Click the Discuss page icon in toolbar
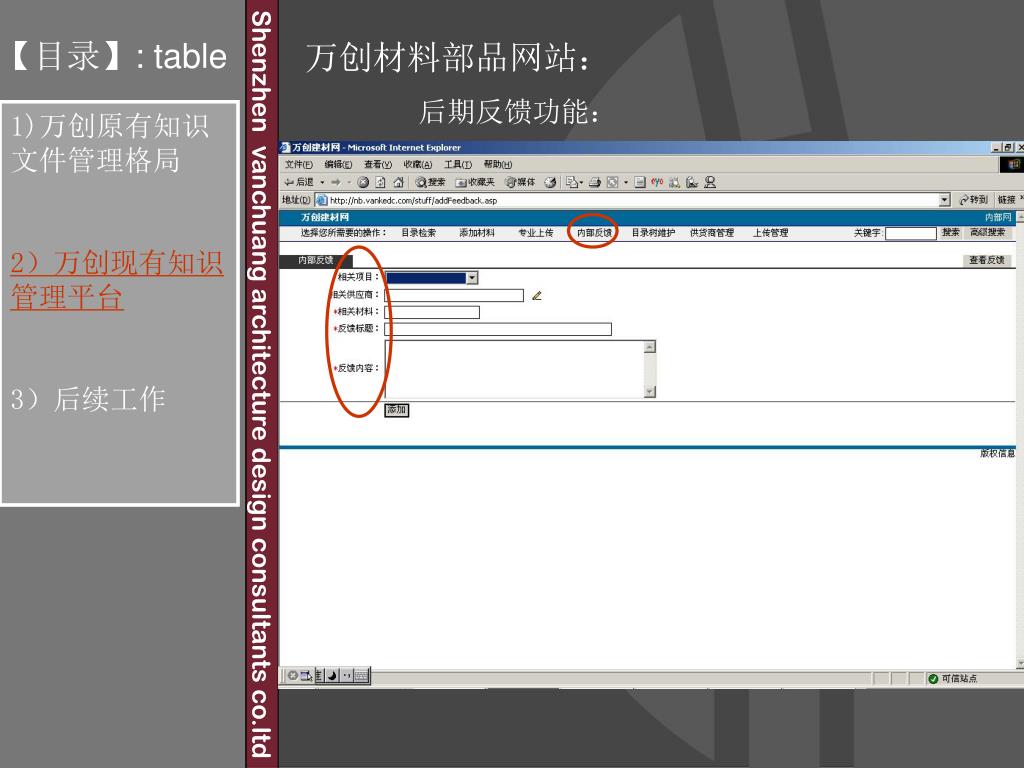Viewport: 1024px width, 768px height. [x=641, y=182]
